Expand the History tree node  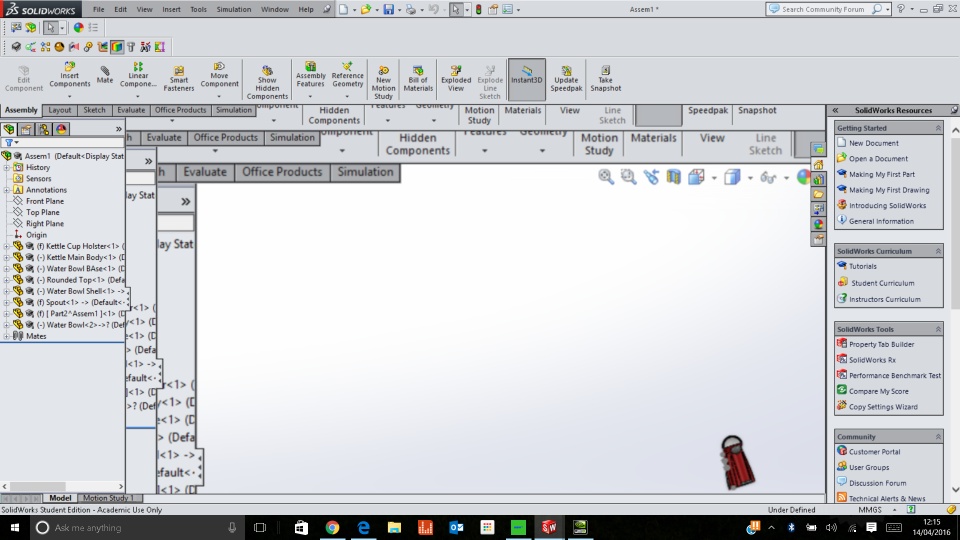[x=7, y=167]
